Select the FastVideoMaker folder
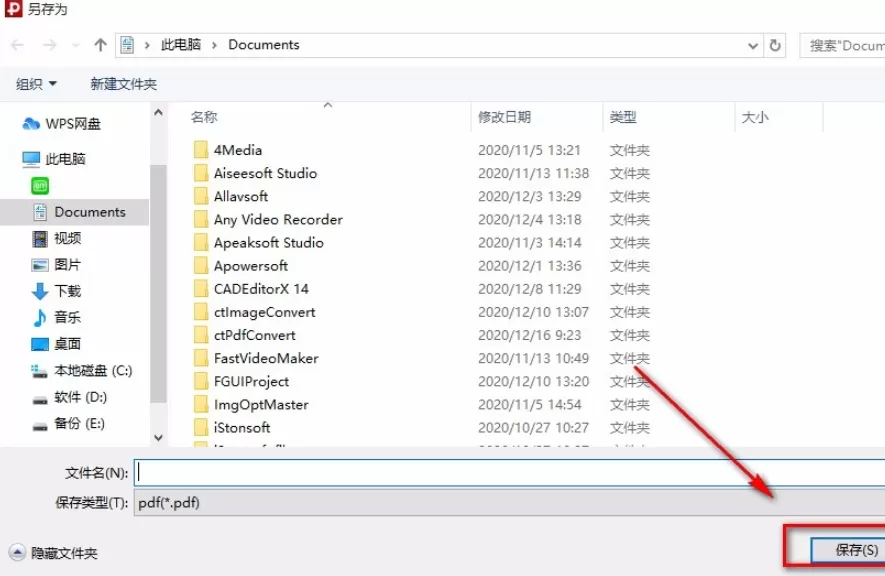 tap(266, 358)
